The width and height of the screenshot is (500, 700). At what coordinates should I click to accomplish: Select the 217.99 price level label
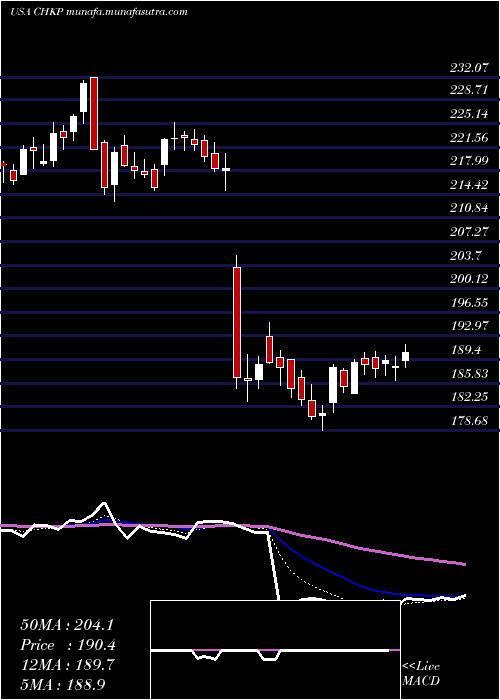click(469, 161)
